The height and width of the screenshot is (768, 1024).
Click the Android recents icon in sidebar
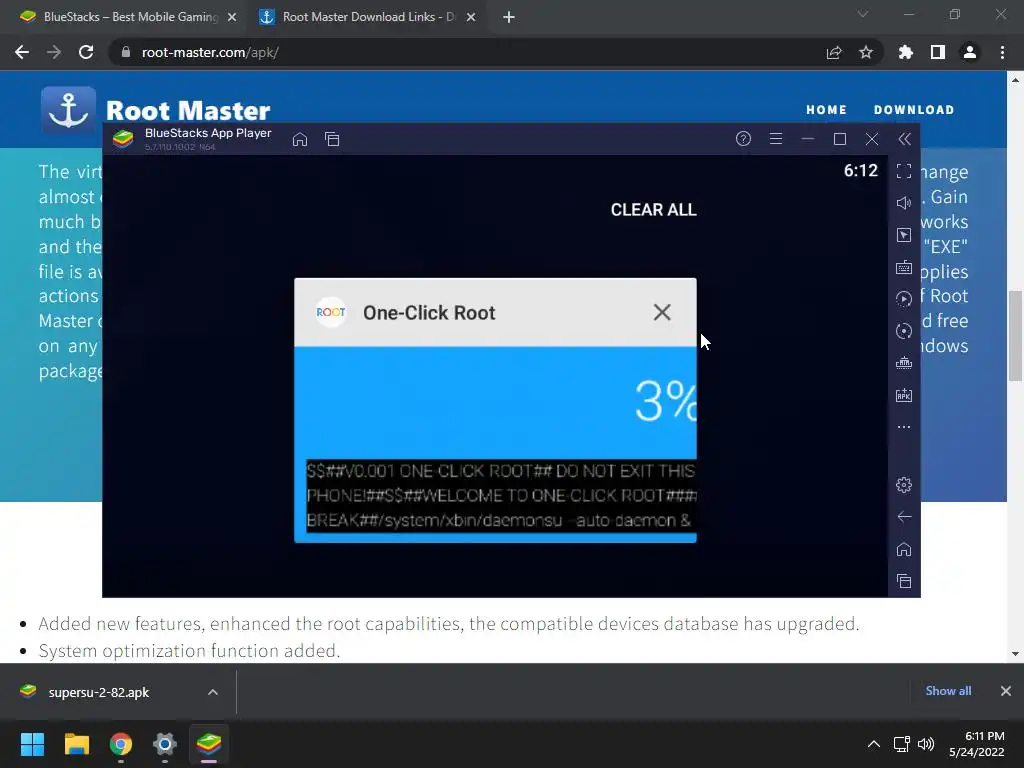[904, 581]
